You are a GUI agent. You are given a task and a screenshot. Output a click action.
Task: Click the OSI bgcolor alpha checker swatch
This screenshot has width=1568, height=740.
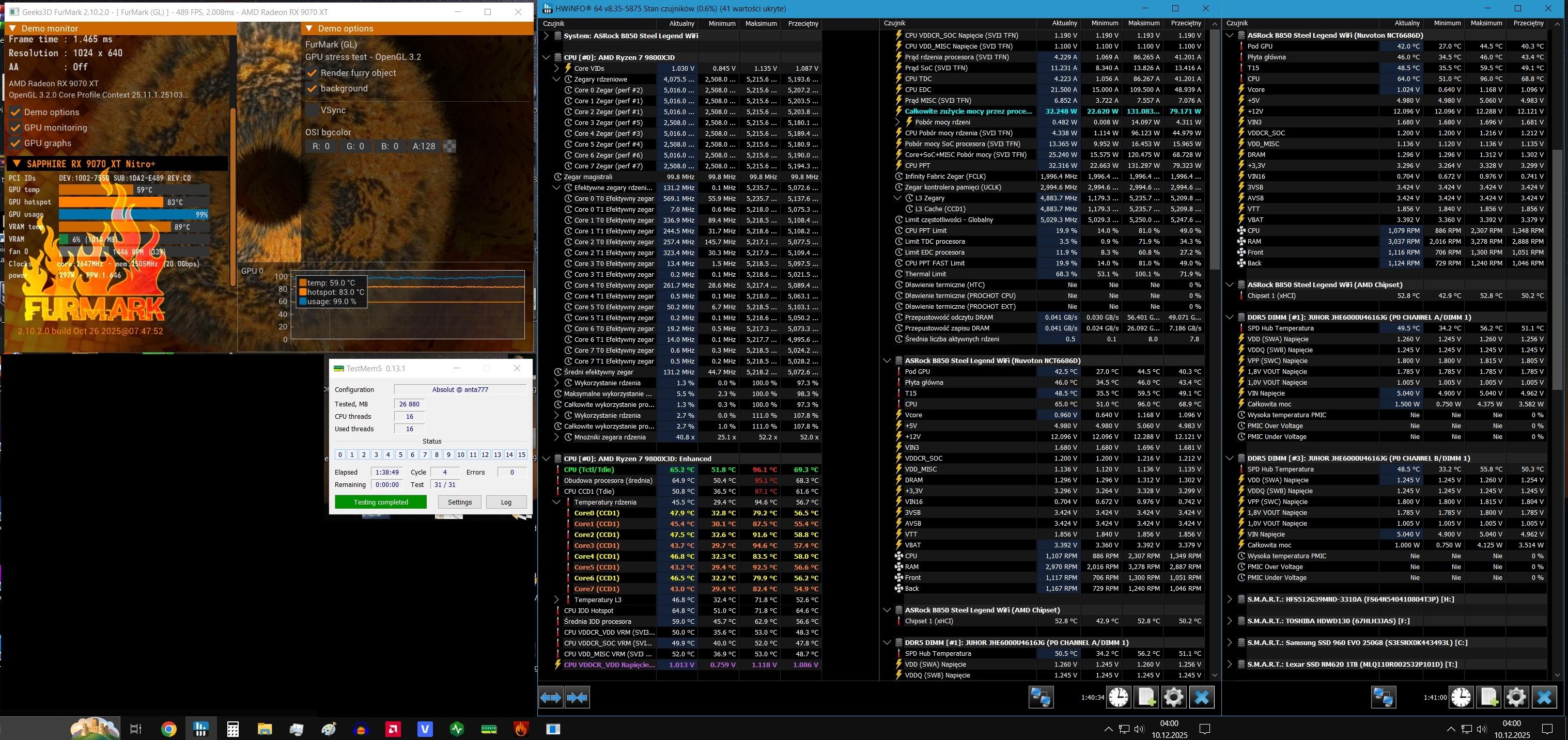[449, 146]
